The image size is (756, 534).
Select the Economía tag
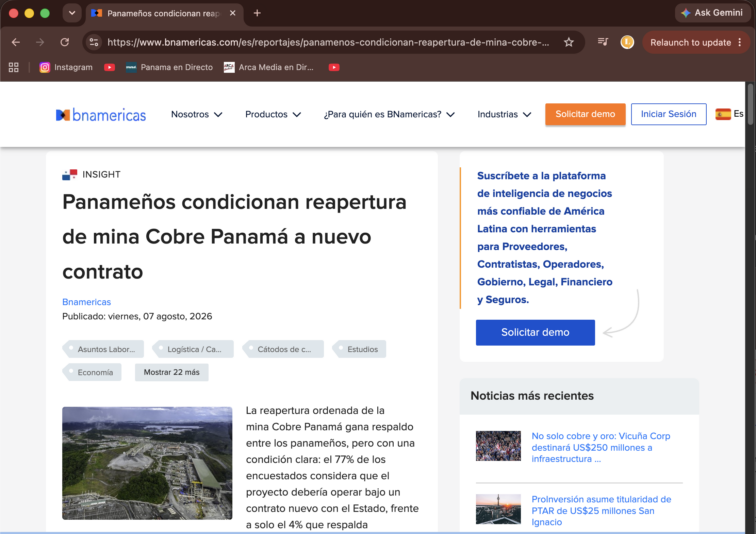click(92, 372)
